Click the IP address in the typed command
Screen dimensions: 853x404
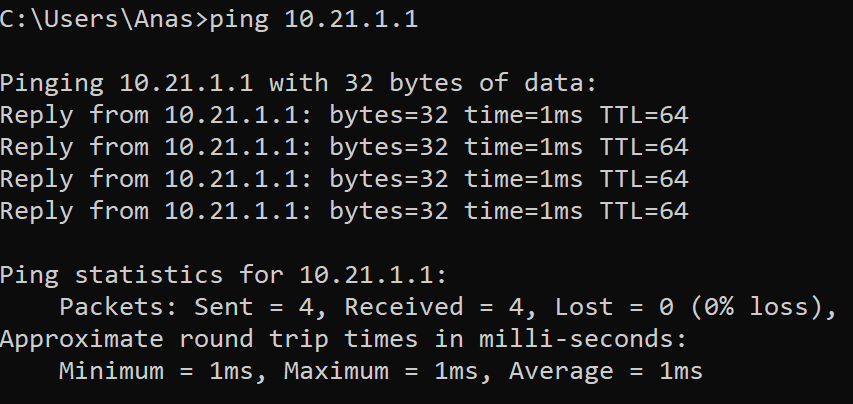coord(351,20)
